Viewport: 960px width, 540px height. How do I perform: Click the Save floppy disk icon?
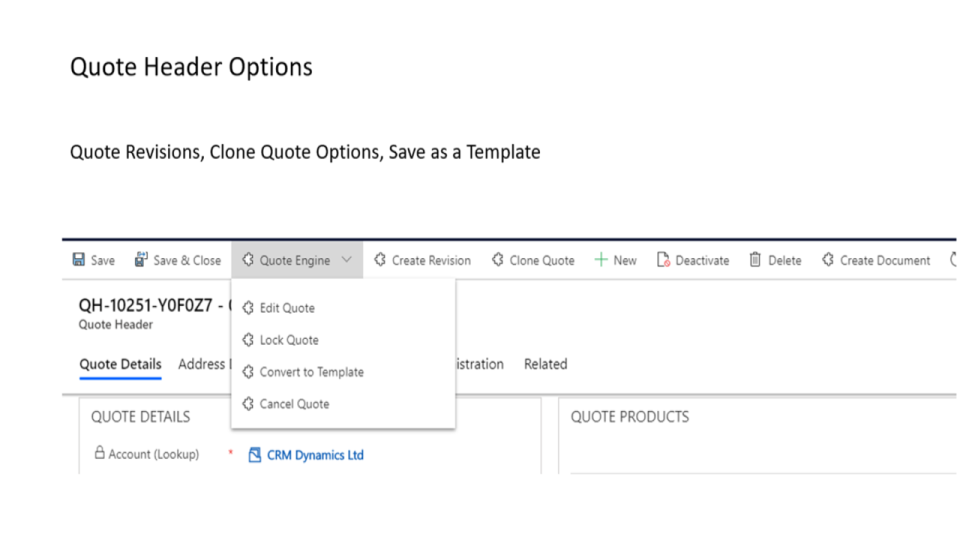[78, 260]
